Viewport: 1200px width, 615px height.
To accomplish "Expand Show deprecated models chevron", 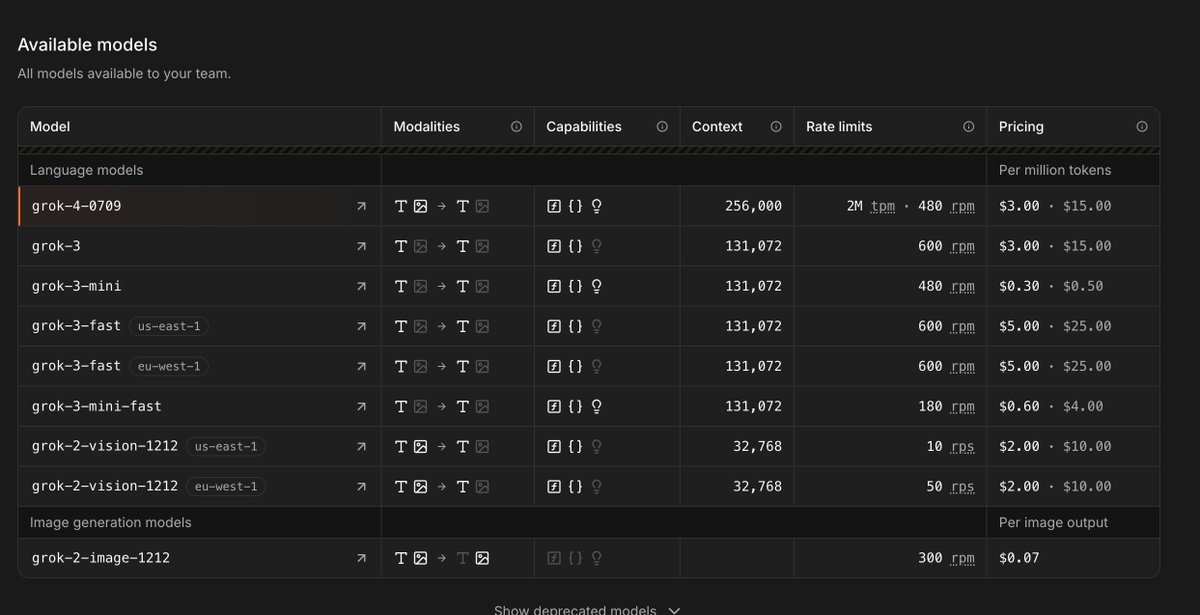I will point(674,610).
